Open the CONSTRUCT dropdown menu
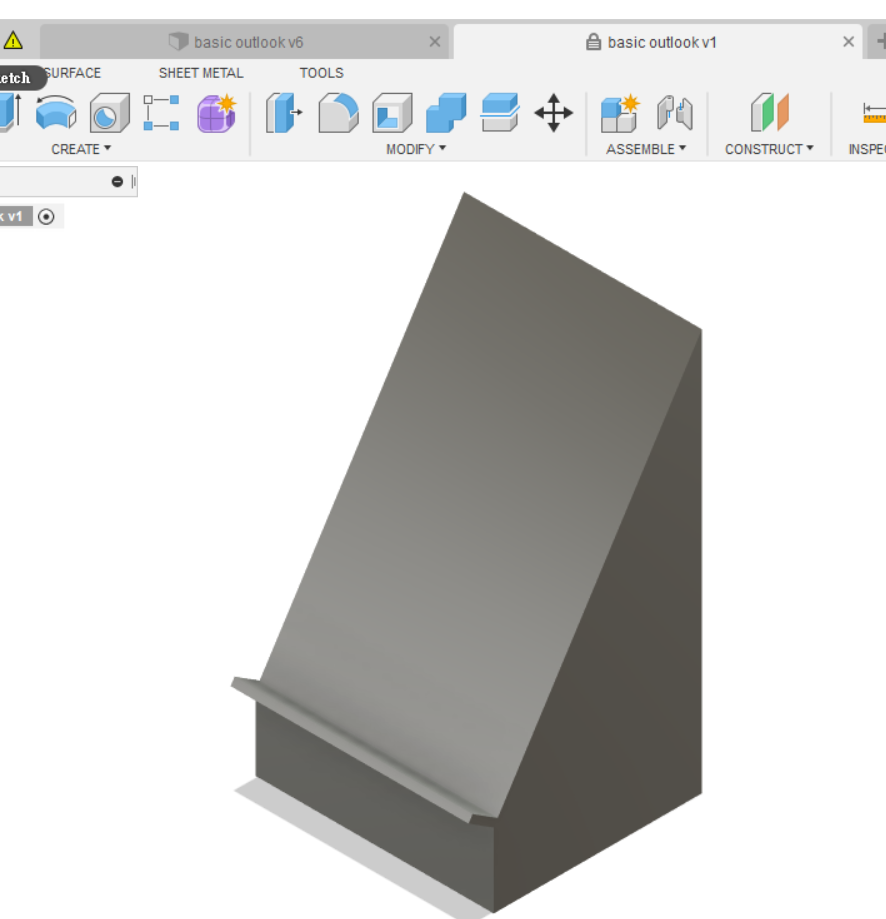 pos(769,149)
